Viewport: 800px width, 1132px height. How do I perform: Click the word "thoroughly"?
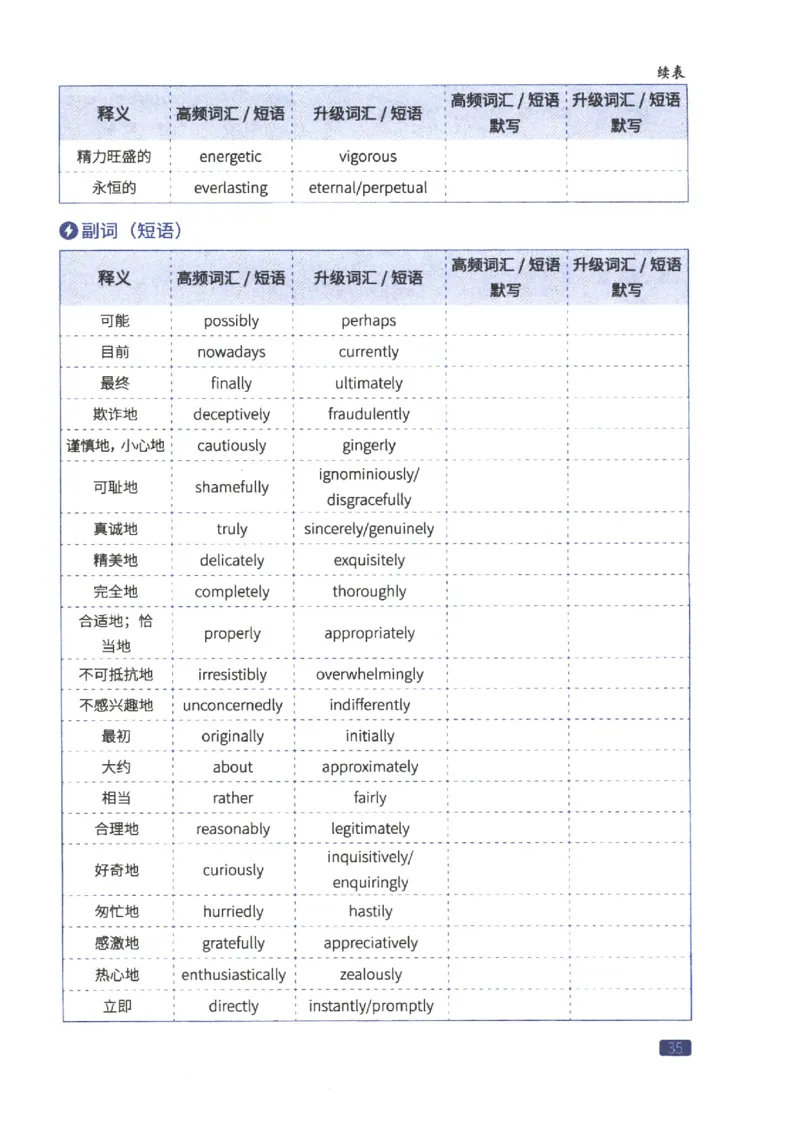(369, 591)
